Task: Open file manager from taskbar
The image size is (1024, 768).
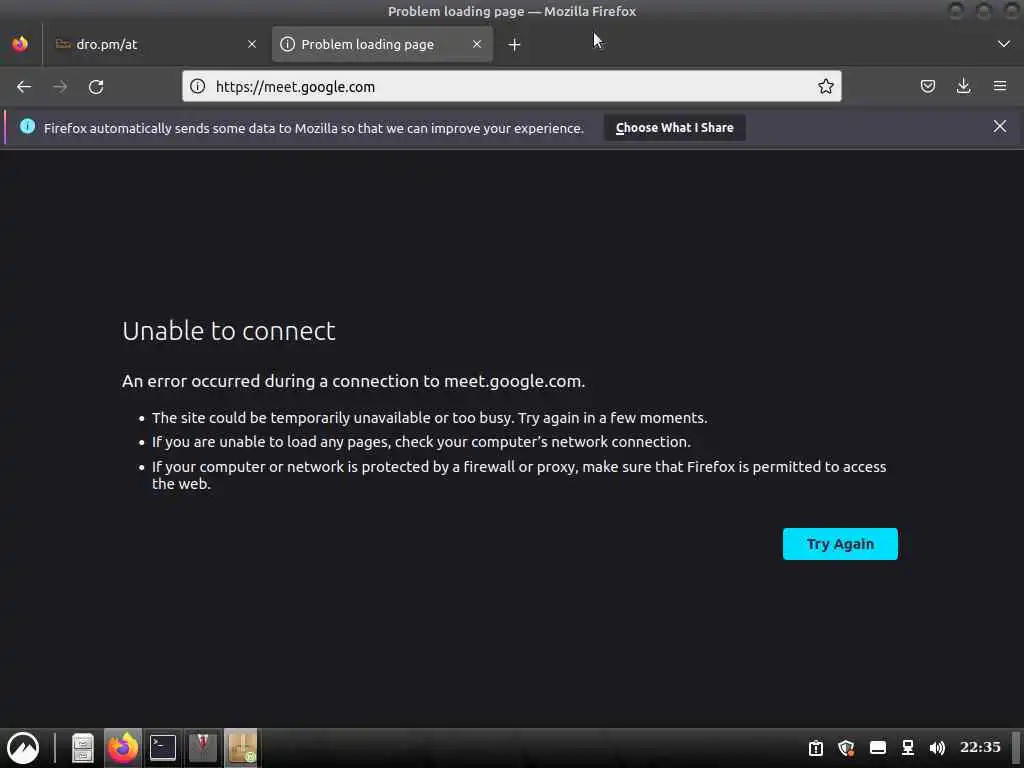Action: coord(83,748)
